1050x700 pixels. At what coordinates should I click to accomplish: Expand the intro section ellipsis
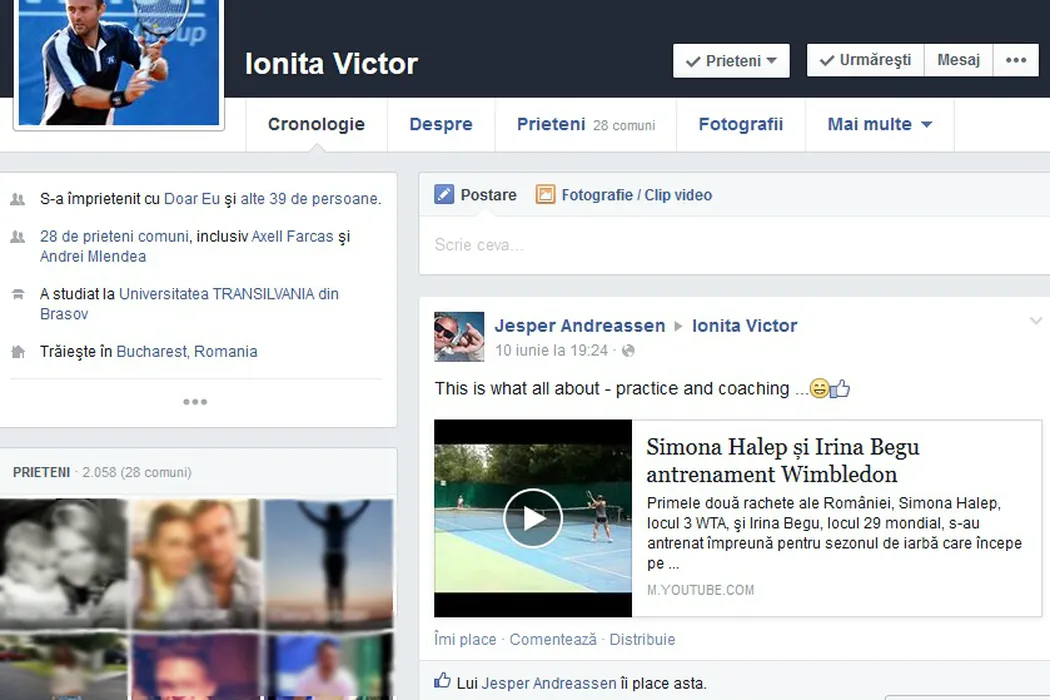(195, 402)
